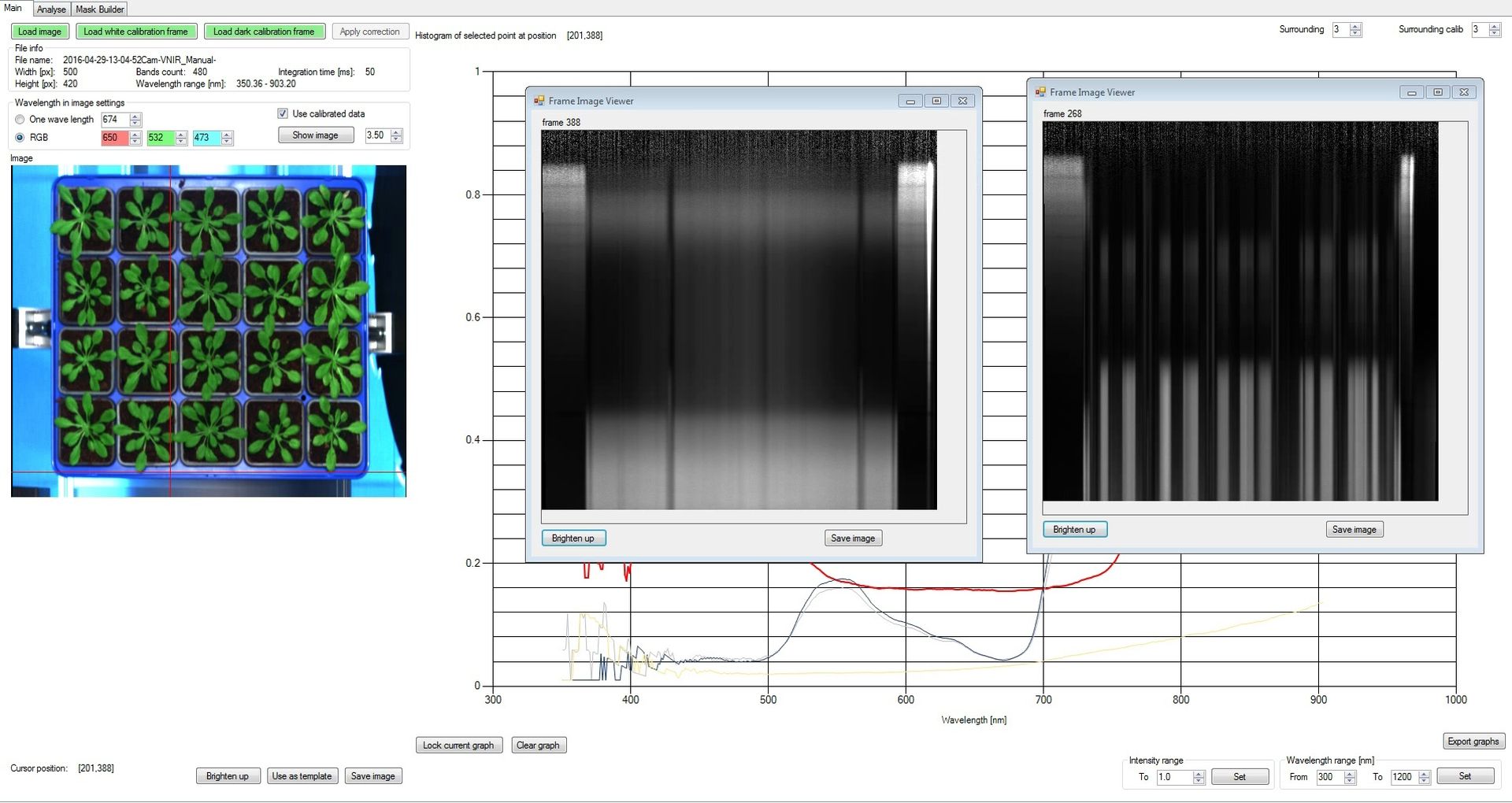Image resolution: width=1512 pixels, height=803 pixels.
Task: Click Save image in frame 268 viewer
Action: 1354,530
